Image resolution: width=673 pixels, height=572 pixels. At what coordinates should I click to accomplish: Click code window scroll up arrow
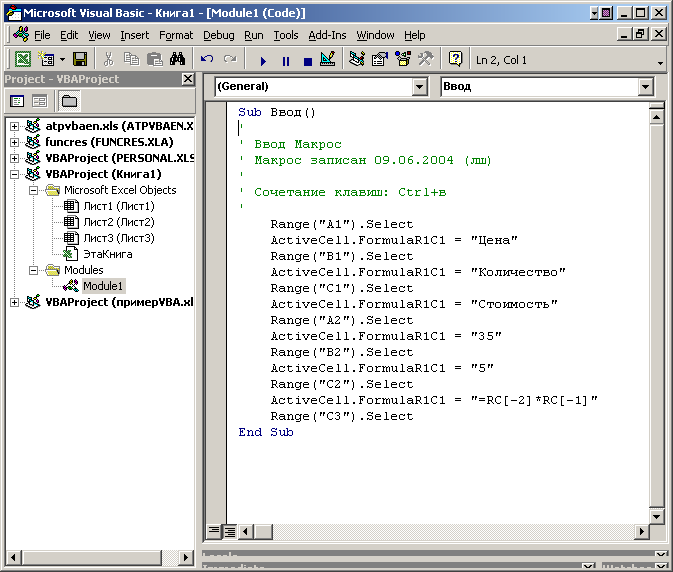point(657,117)
